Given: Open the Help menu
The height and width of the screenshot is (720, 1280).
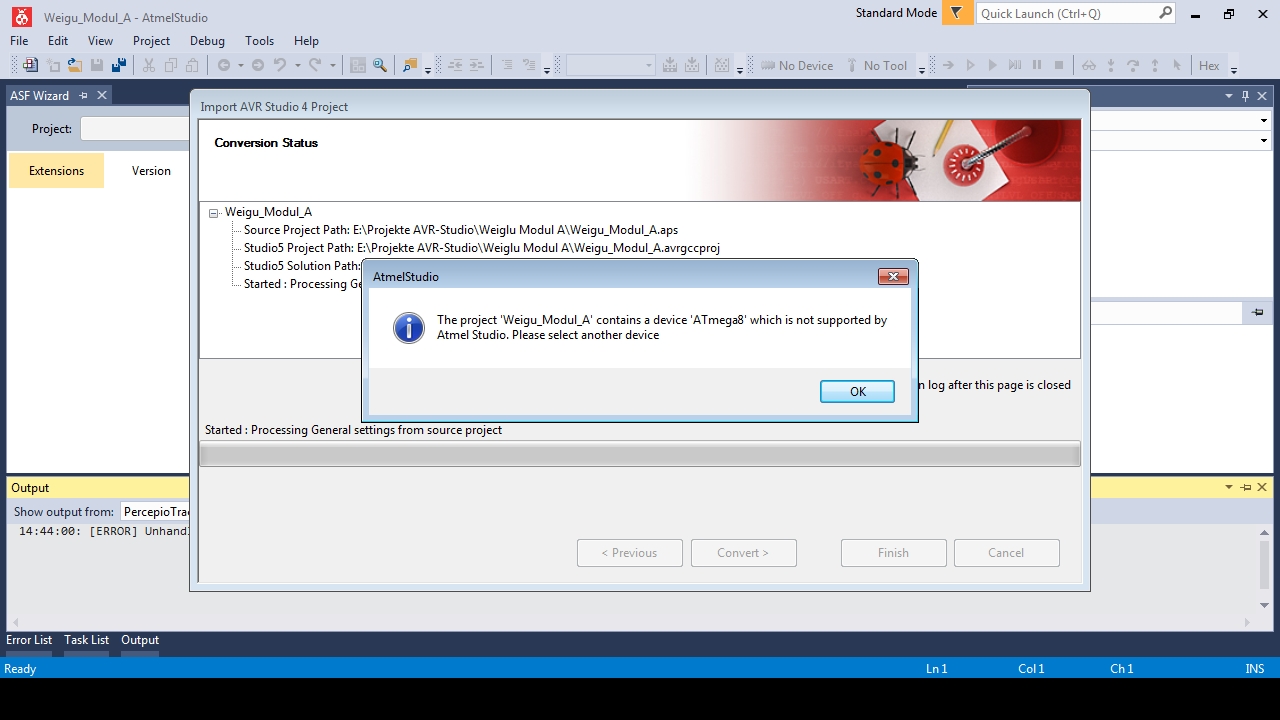Looking at the screenshot, I should click(x=306, y=41).
